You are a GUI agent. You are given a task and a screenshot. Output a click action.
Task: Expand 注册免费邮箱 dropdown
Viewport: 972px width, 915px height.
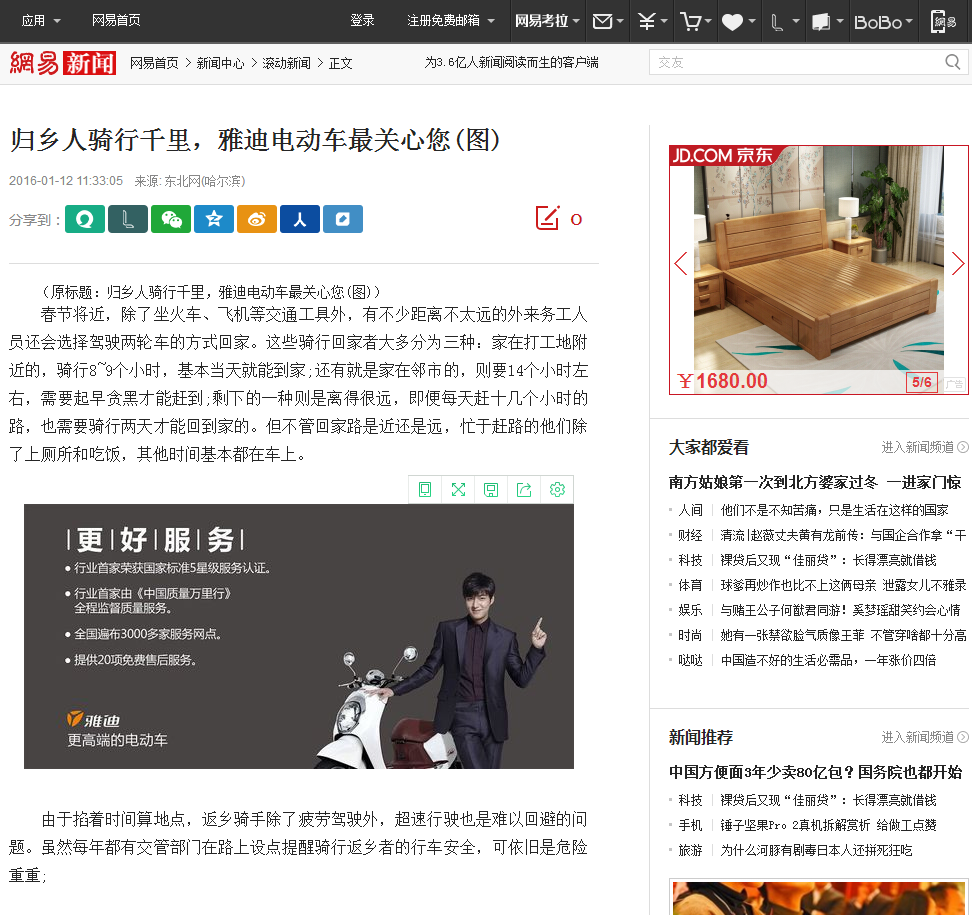(451, 20)
